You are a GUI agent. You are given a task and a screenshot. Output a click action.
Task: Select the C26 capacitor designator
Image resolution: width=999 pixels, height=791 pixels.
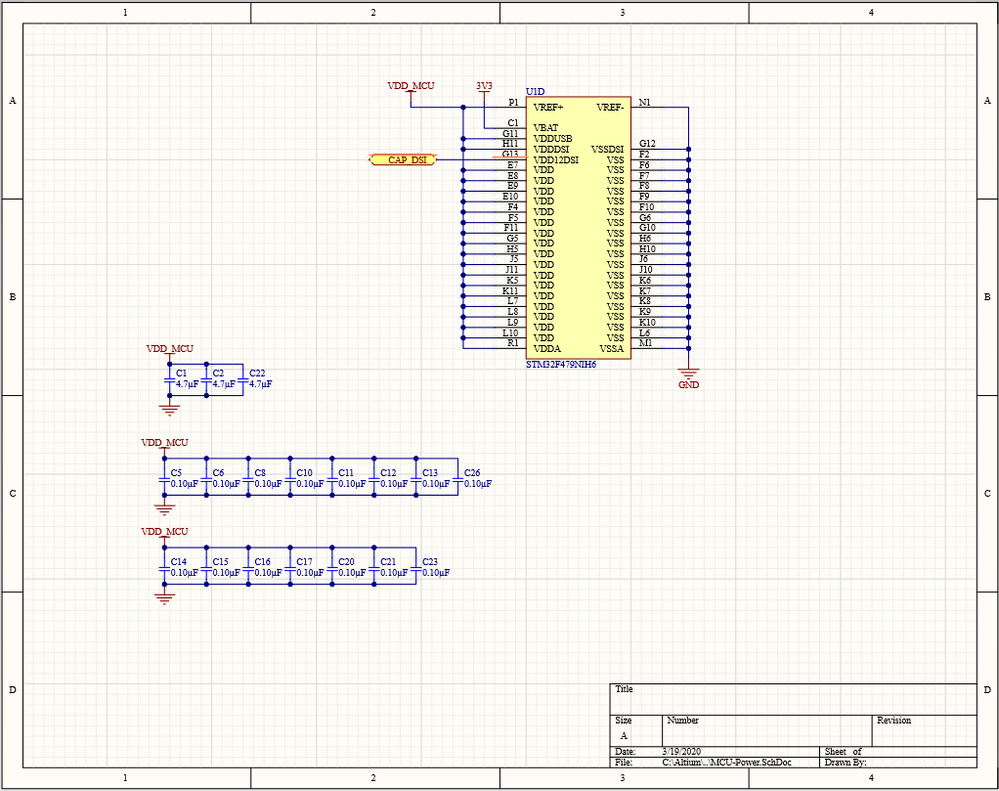click(472, 473)
